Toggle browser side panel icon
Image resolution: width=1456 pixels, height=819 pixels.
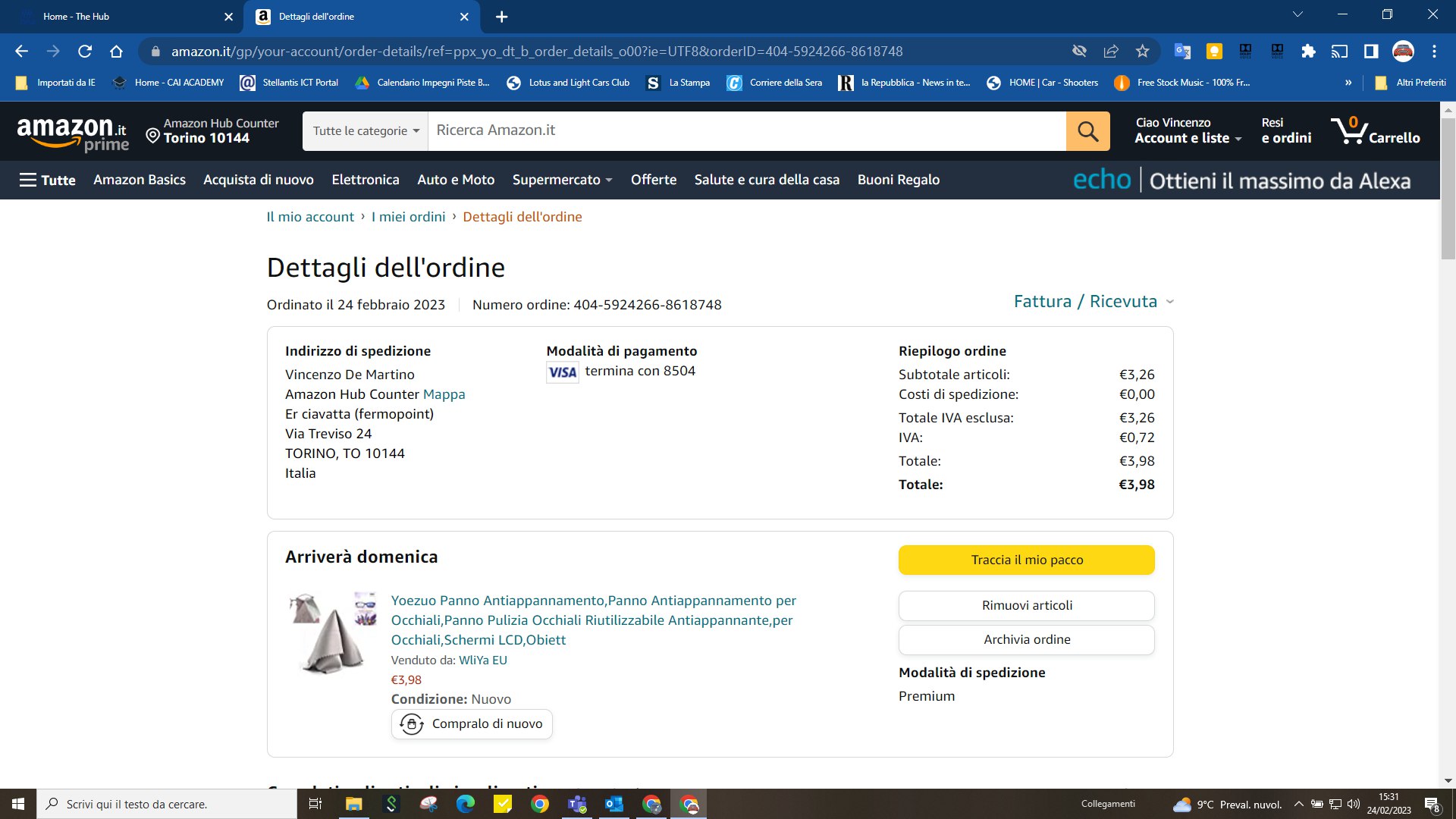[x=1371, y=52]
